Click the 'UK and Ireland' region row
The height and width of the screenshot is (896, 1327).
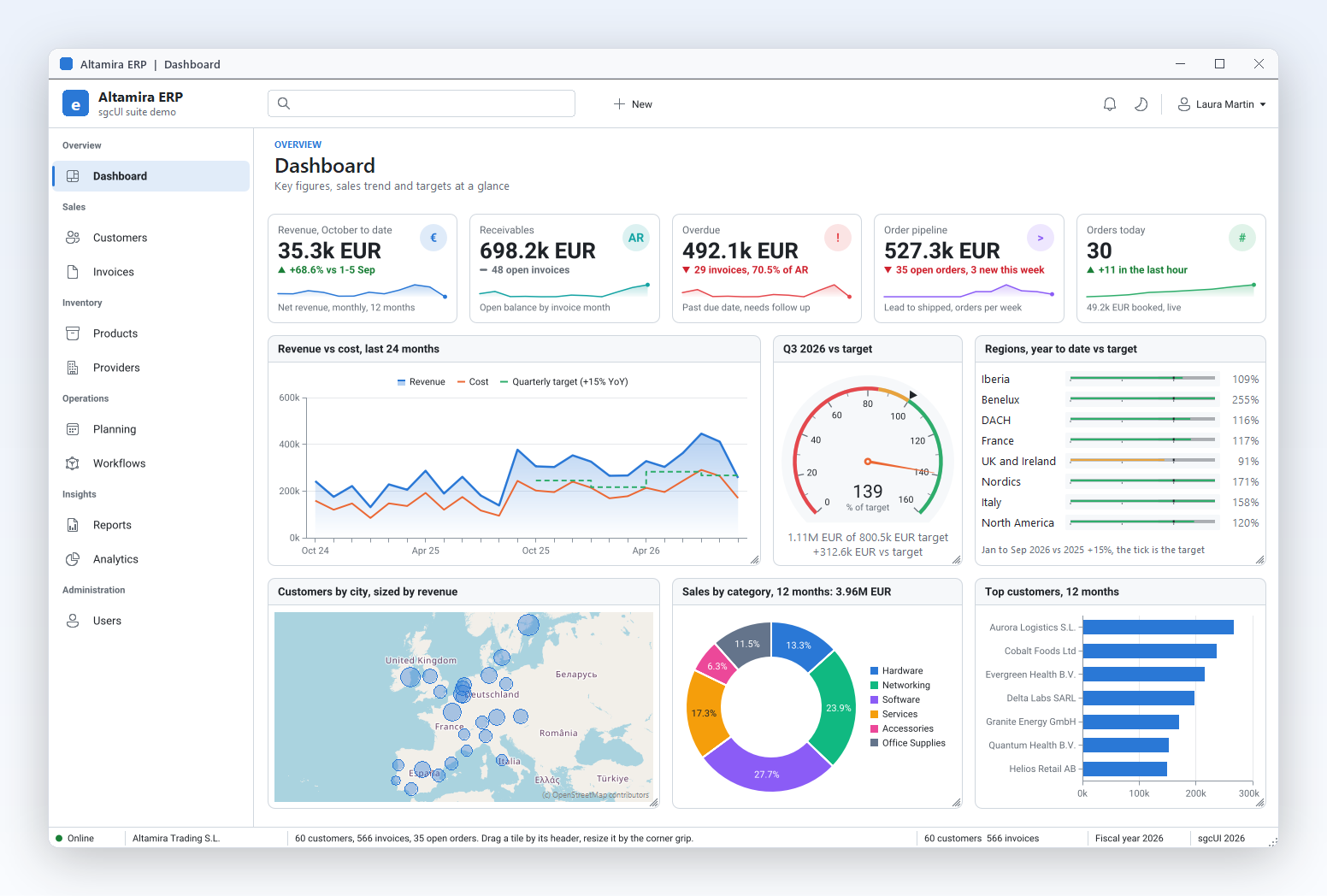click(x=1120, y=462)
